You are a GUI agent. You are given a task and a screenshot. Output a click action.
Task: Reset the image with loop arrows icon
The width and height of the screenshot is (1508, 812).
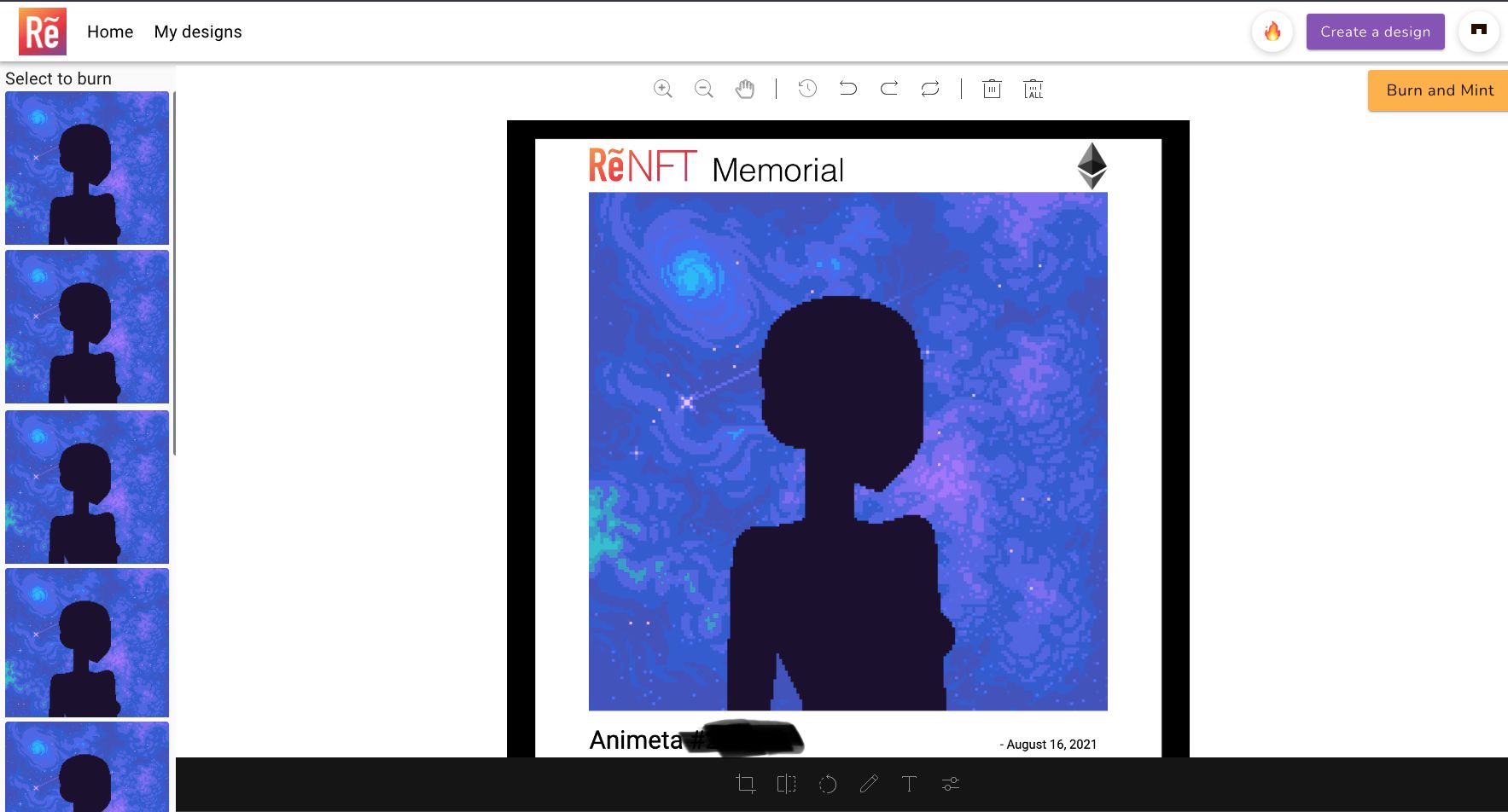(930, 89)
